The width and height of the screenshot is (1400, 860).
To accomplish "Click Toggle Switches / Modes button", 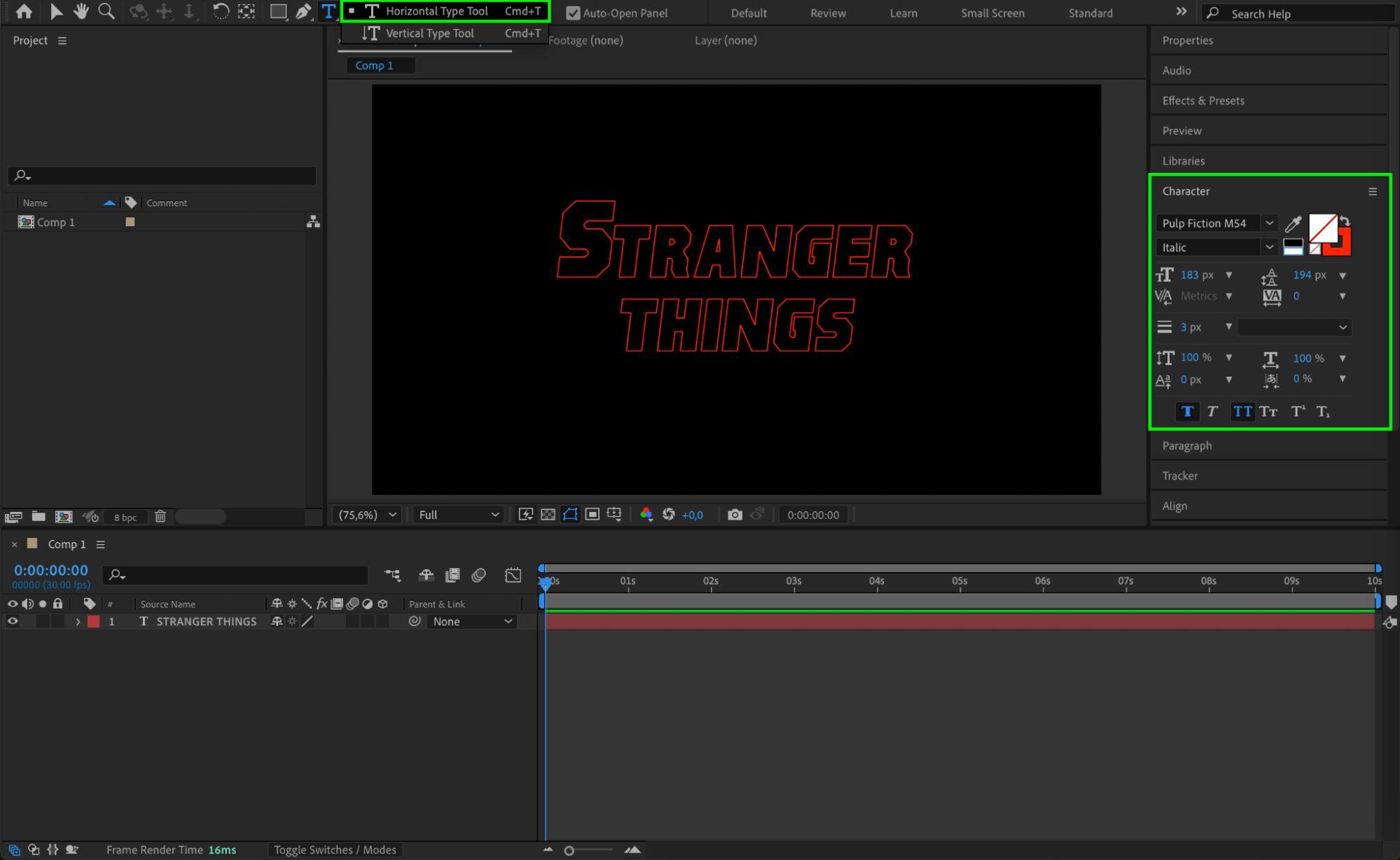I will (335, 849).
